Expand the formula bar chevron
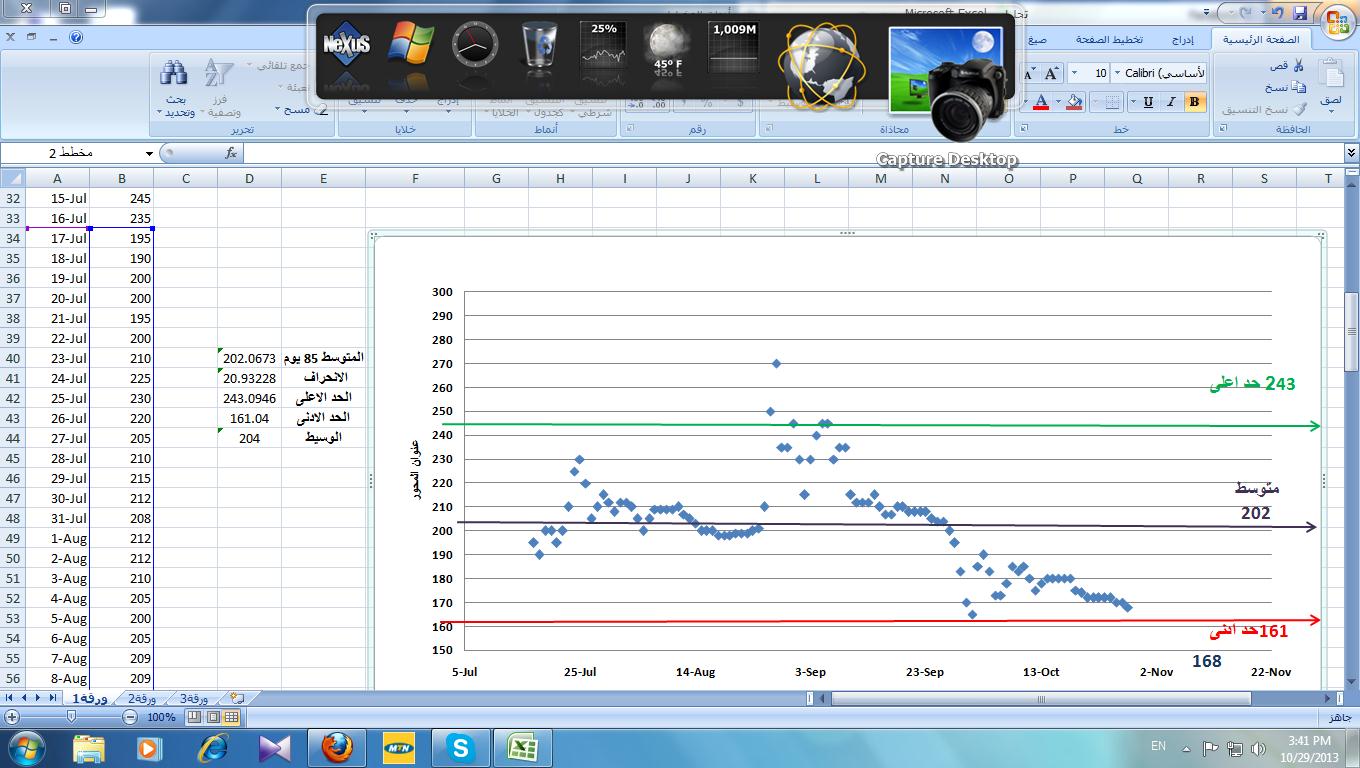 [x=1351, y=152]
